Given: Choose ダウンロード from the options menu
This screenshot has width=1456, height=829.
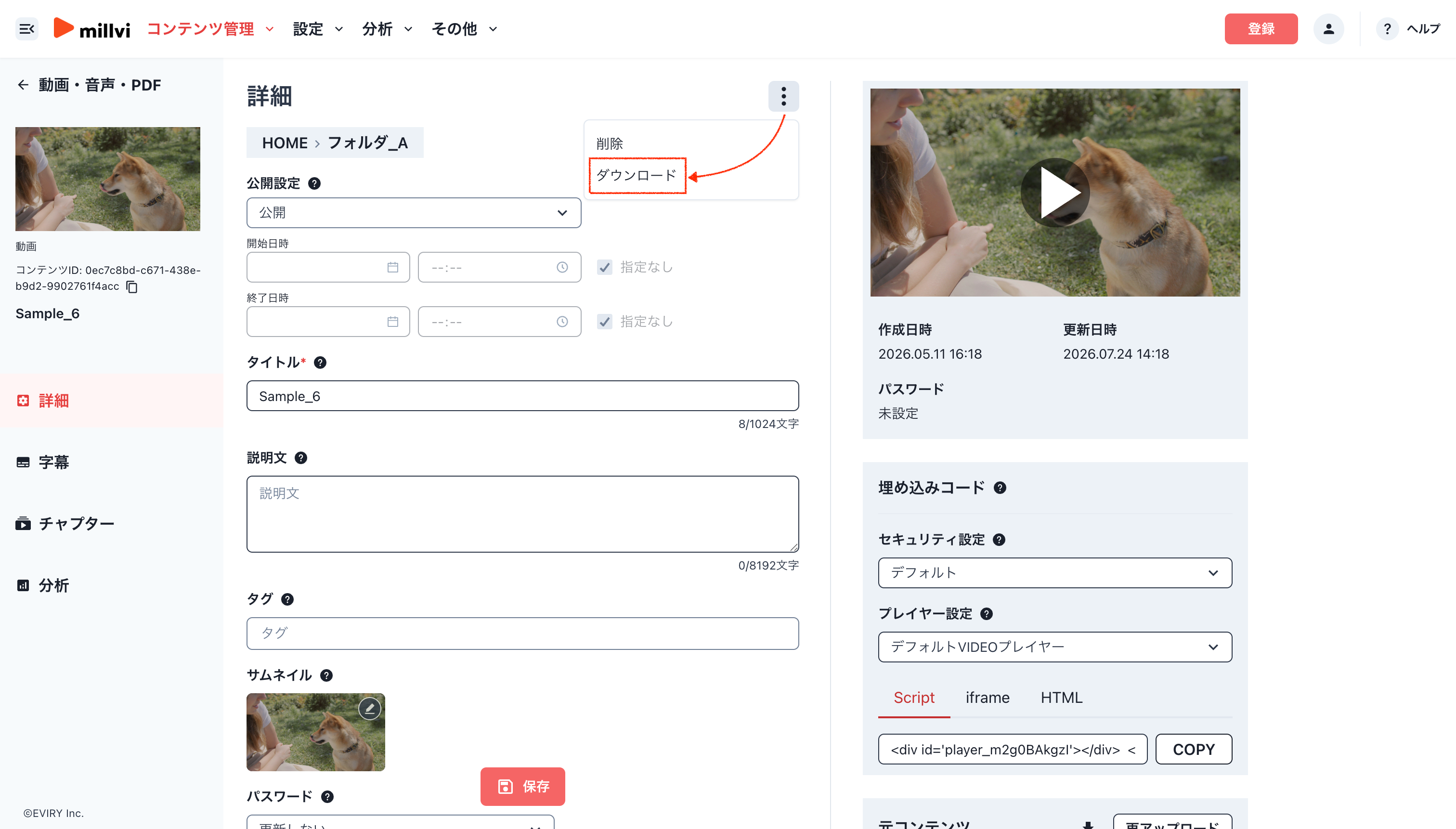Looking at the screenshot, I should click(636, 175).
